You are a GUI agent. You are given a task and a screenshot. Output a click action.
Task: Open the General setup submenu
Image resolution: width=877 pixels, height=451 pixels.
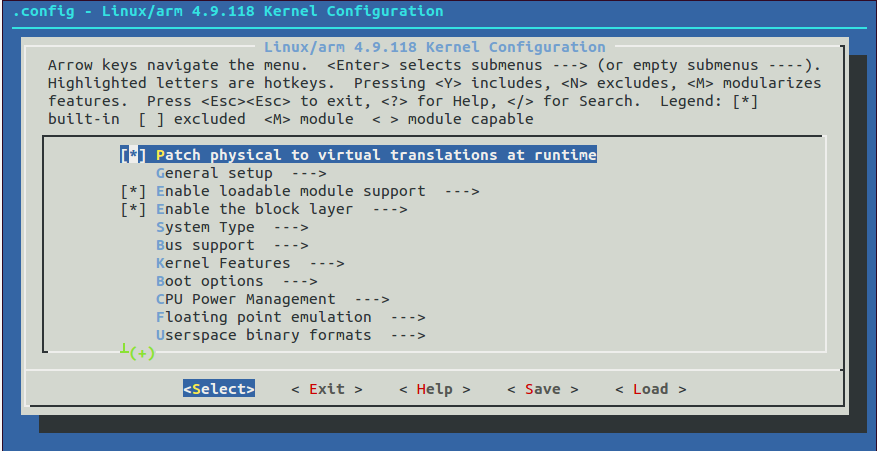point(241,173)
